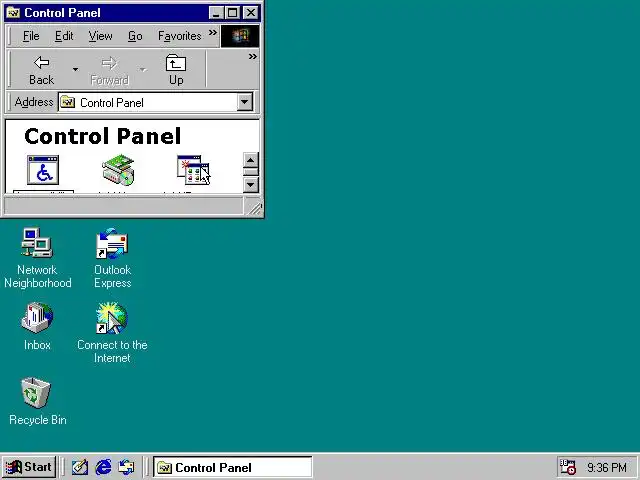Click the Control Panel heading text
This screenshot has width=640, height=480.
click(102, 136)
